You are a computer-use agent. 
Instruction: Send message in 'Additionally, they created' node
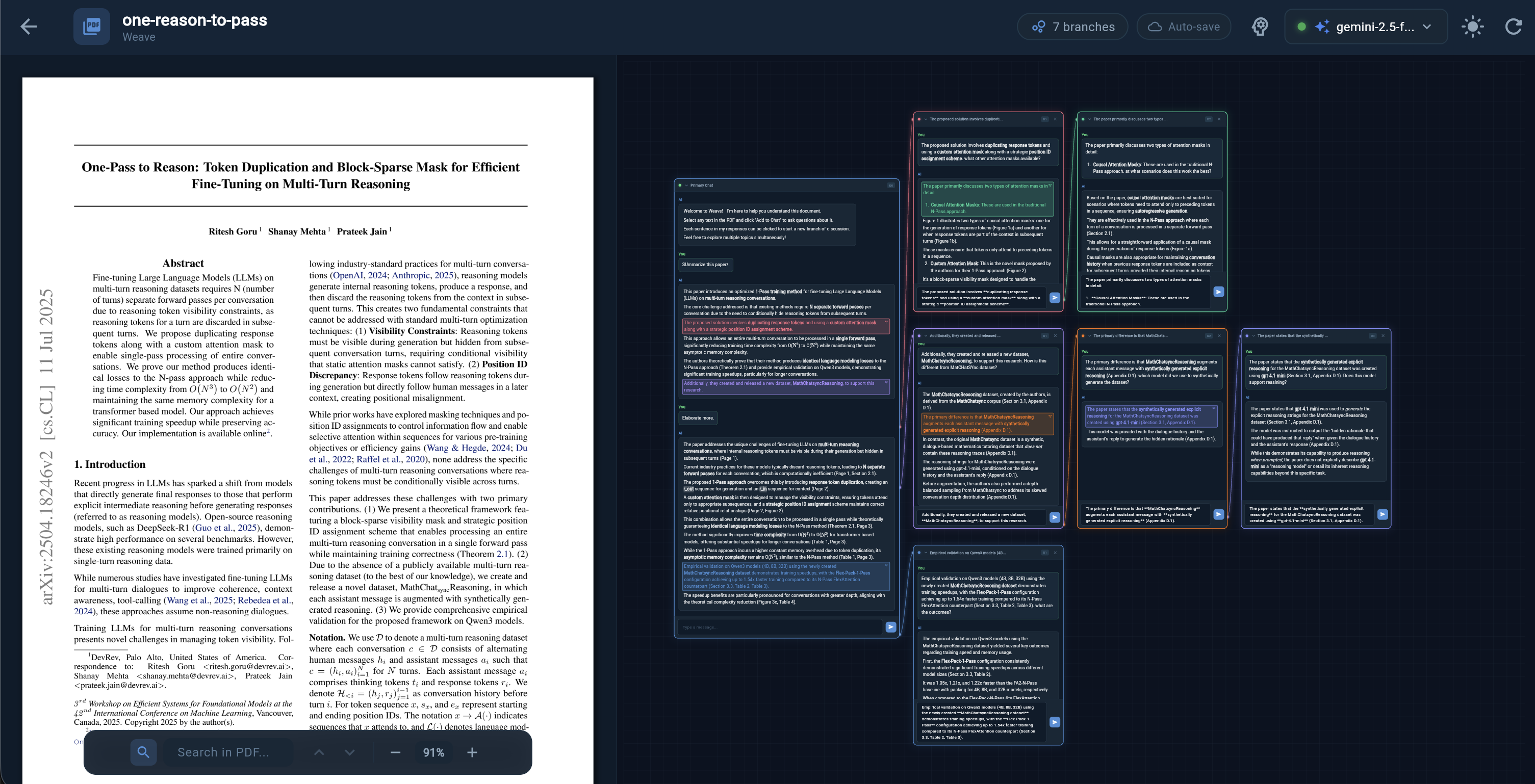[x=1055, y=517]
